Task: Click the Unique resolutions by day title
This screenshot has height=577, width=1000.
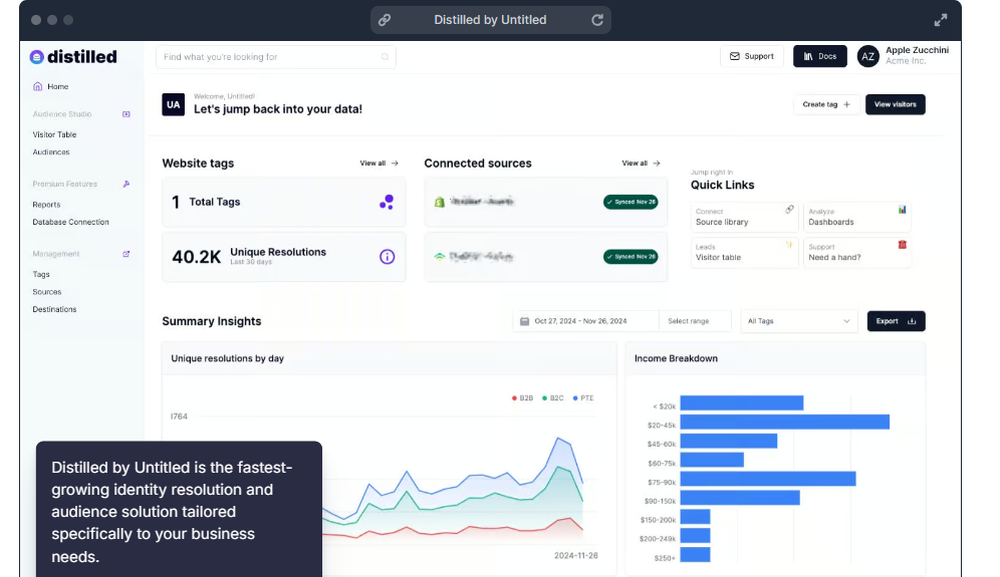Action: [227, 358]
